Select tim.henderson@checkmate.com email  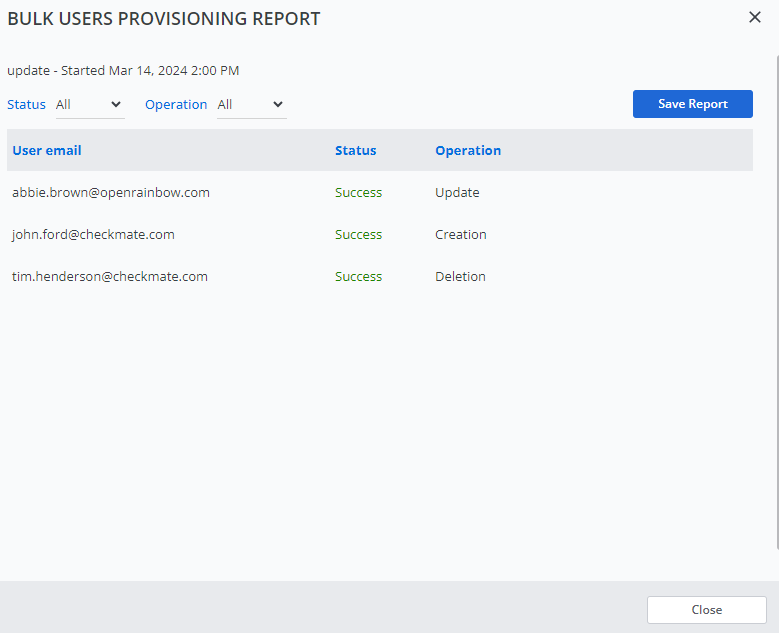pos(110,277)
